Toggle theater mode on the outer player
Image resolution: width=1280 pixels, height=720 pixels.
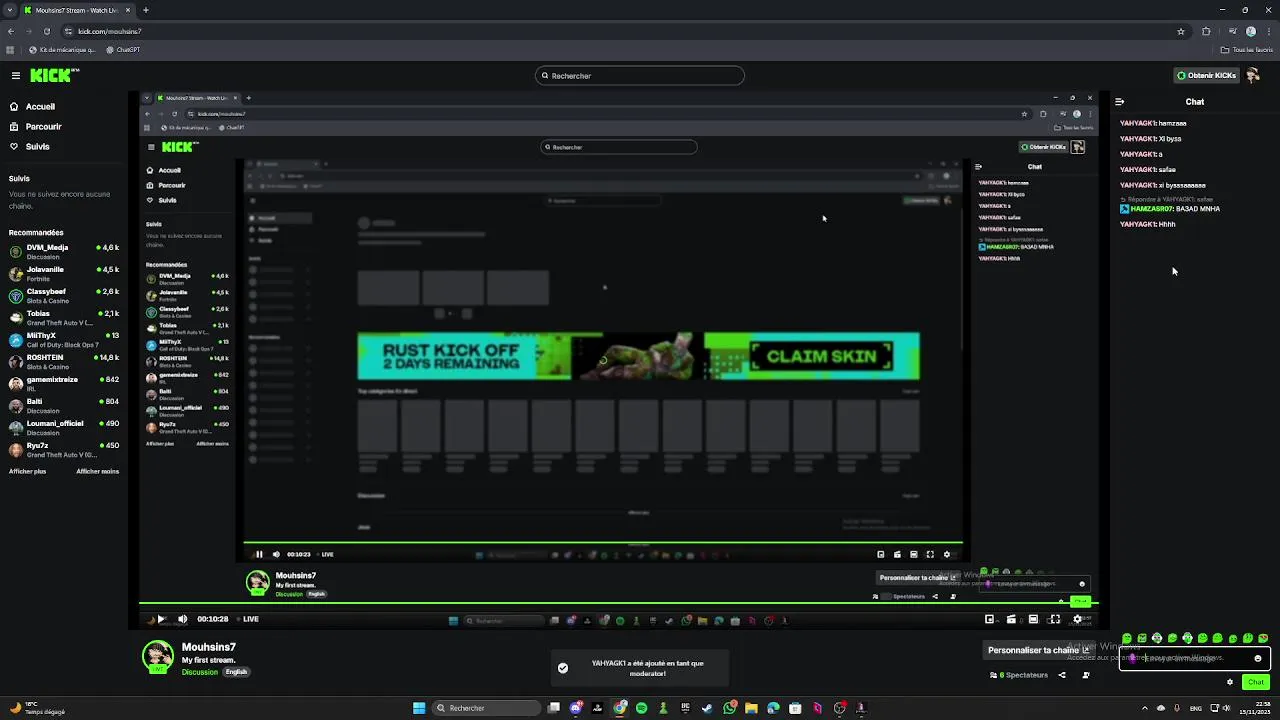1033,619
